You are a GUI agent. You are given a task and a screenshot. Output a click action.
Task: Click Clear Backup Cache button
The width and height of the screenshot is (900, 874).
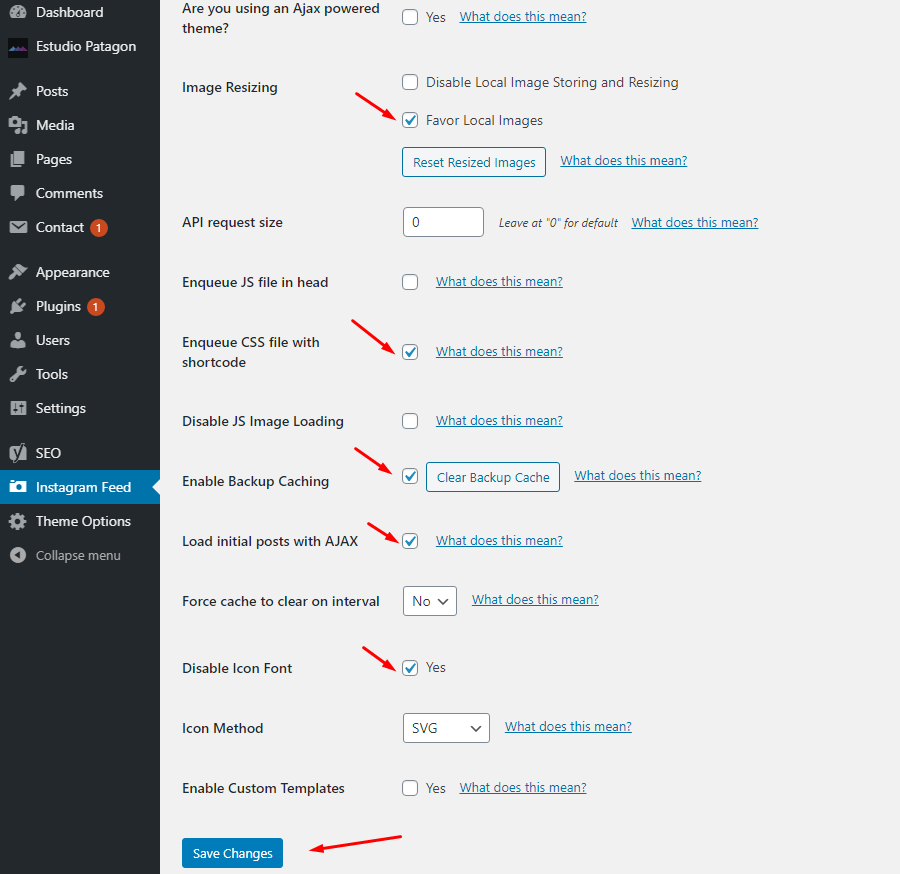point(493,477)
